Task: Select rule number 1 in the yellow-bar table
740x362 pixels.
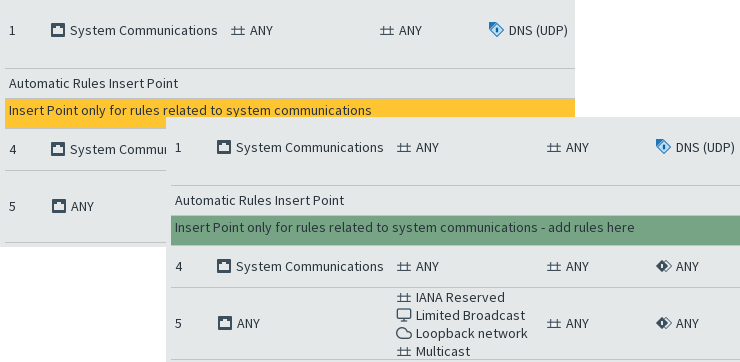Action: [x=12, y=31]
